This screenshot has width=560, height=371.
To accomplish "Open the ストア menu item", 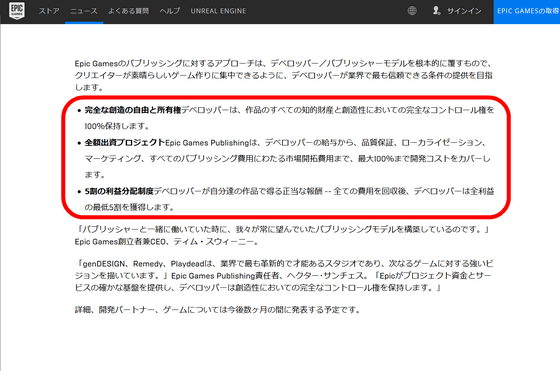I will pyautogui.click(x=49, y=11).
